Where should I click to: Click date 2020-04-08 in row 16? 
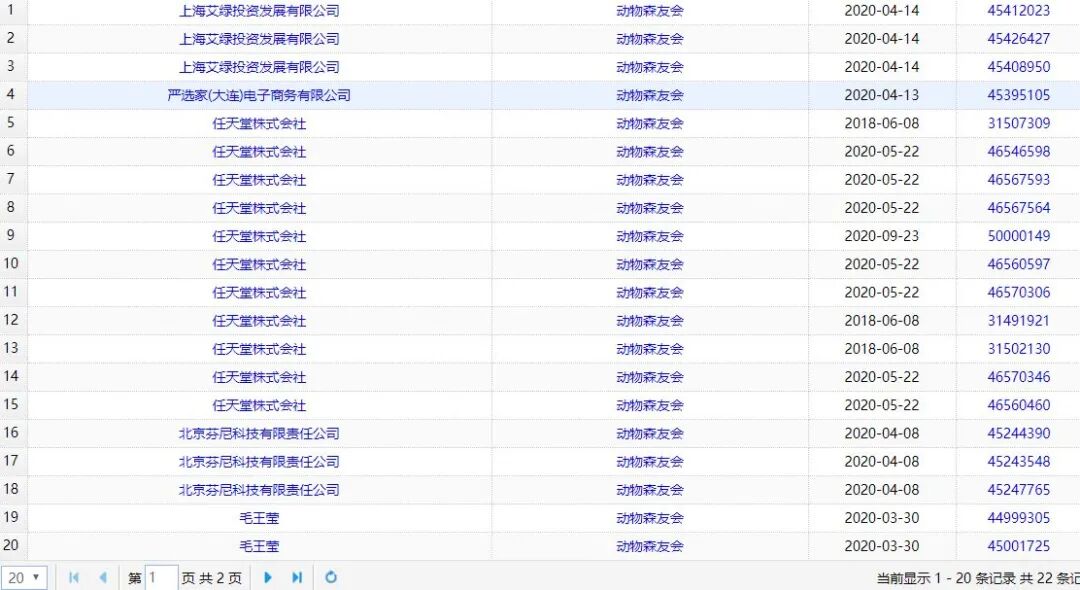point(882,434)
